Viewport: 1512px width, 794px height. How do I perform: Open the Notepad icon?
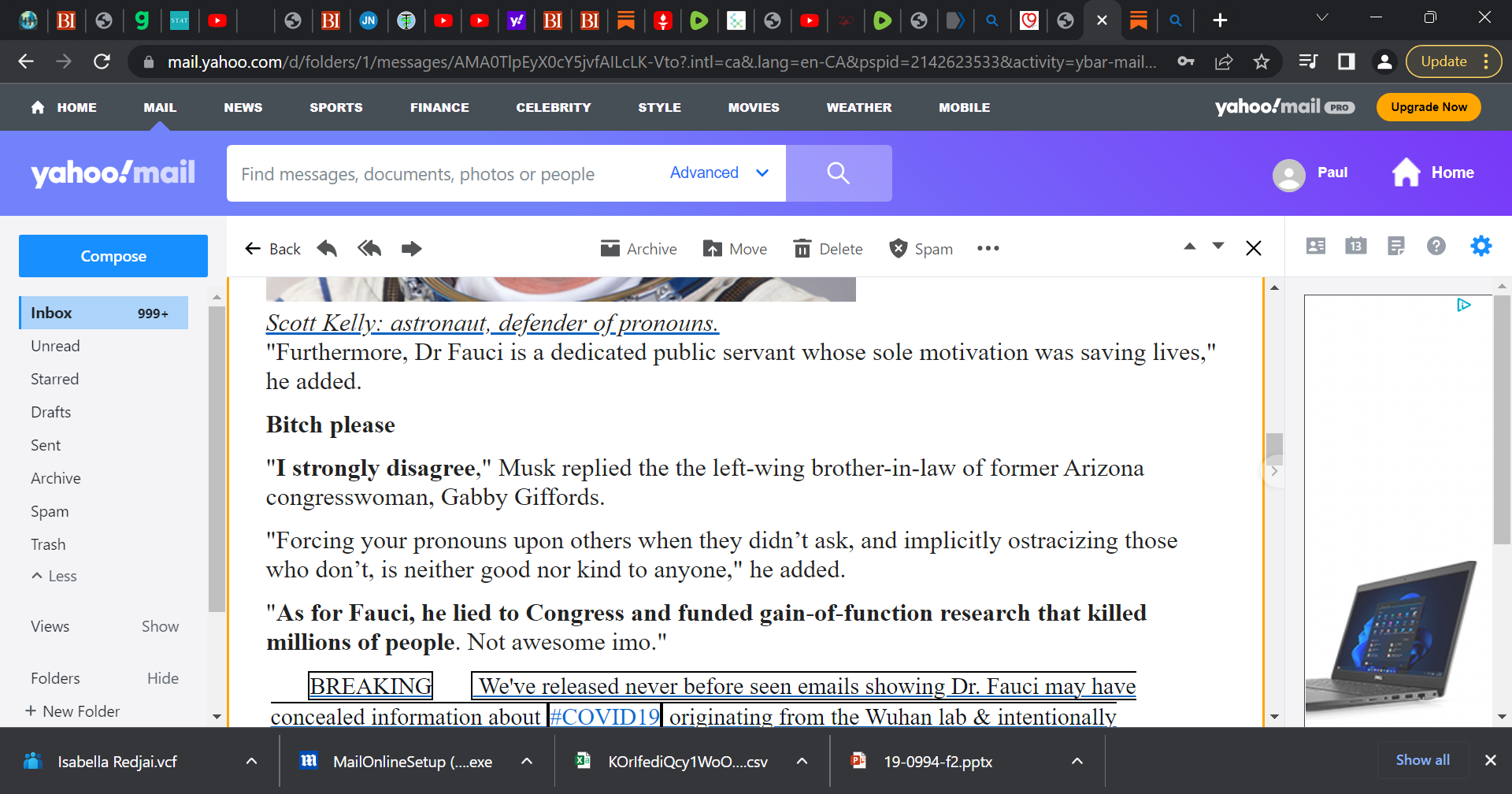click(x=1395, y=247)
